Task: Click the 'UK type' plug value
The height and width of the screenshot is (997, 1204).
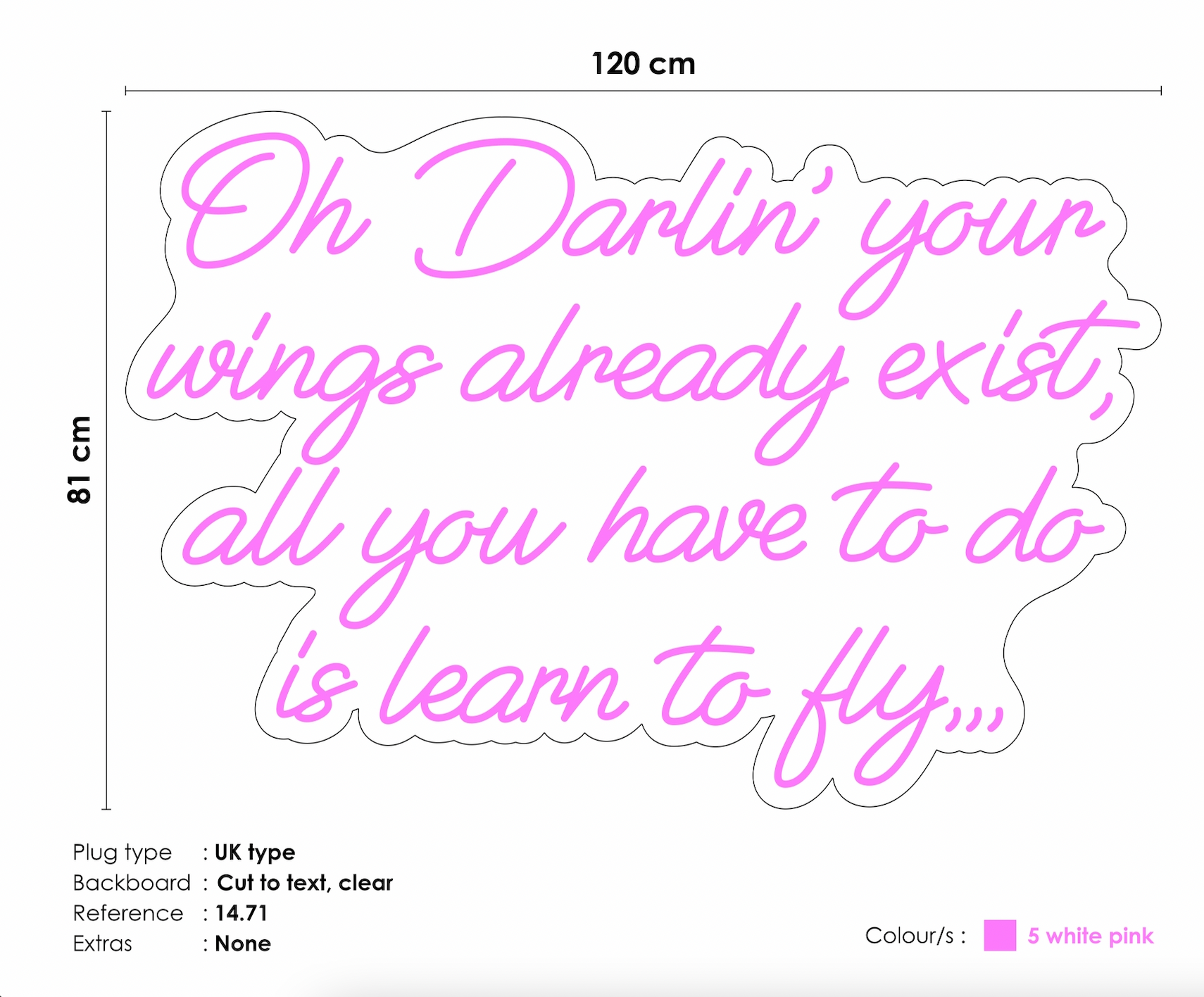Action: click(x=255, y=853)
